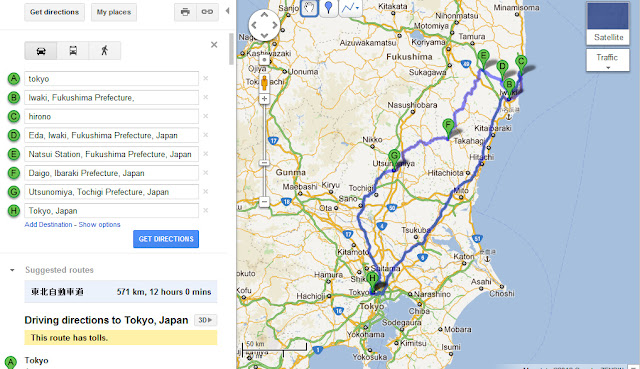
Task: Click the Natsui Station destination field
Action: [x=111, y=154]
